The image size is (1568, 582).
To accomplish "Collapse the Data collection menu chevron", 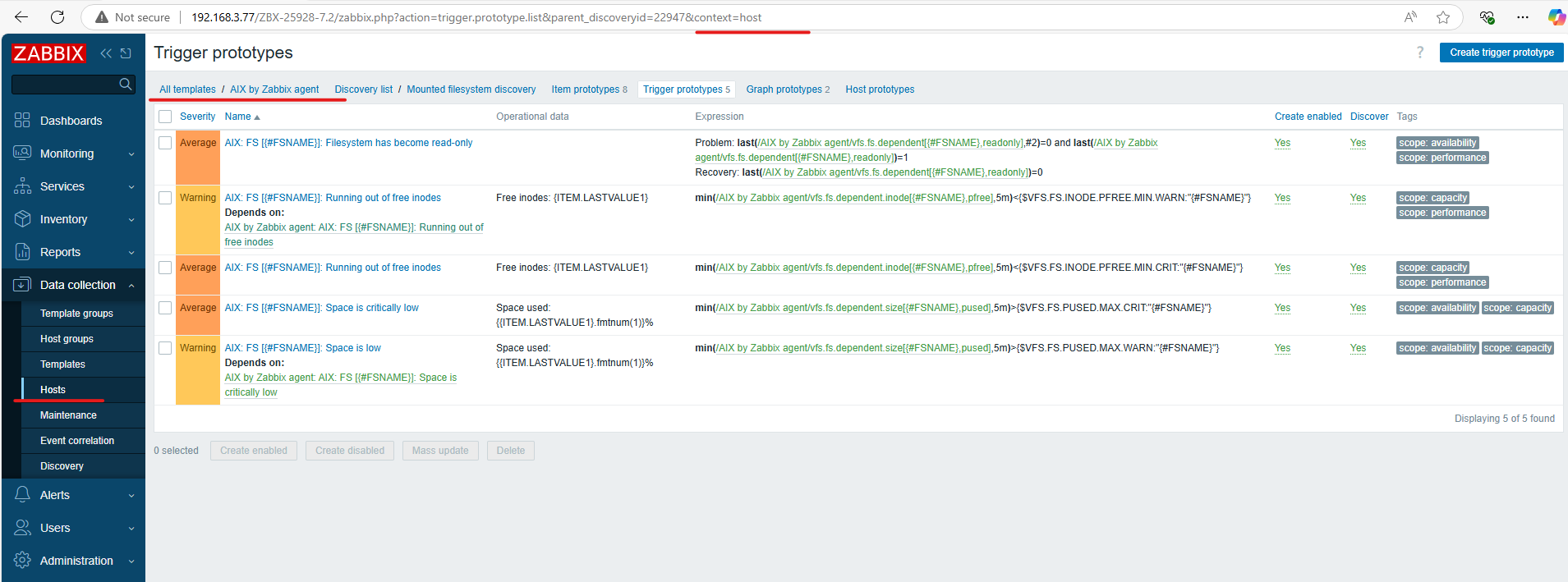I will [131, 286].
